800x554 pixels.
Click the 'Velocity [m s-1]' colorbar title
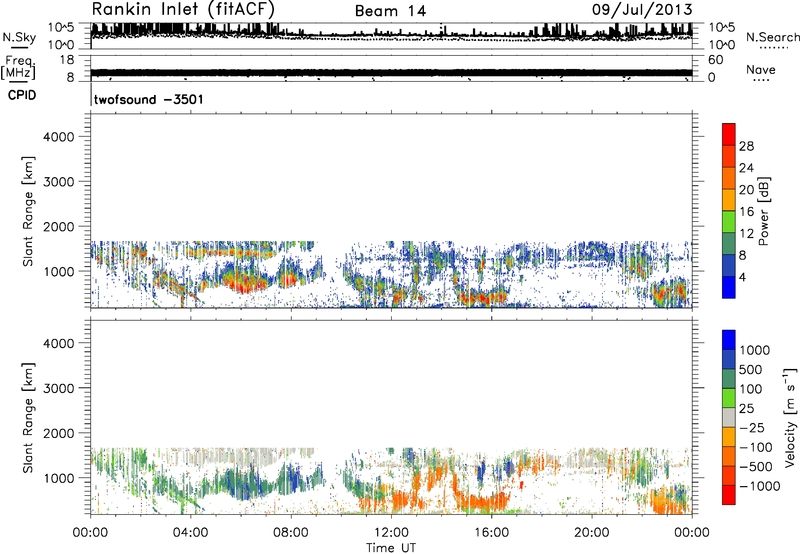tap(790, 417)
